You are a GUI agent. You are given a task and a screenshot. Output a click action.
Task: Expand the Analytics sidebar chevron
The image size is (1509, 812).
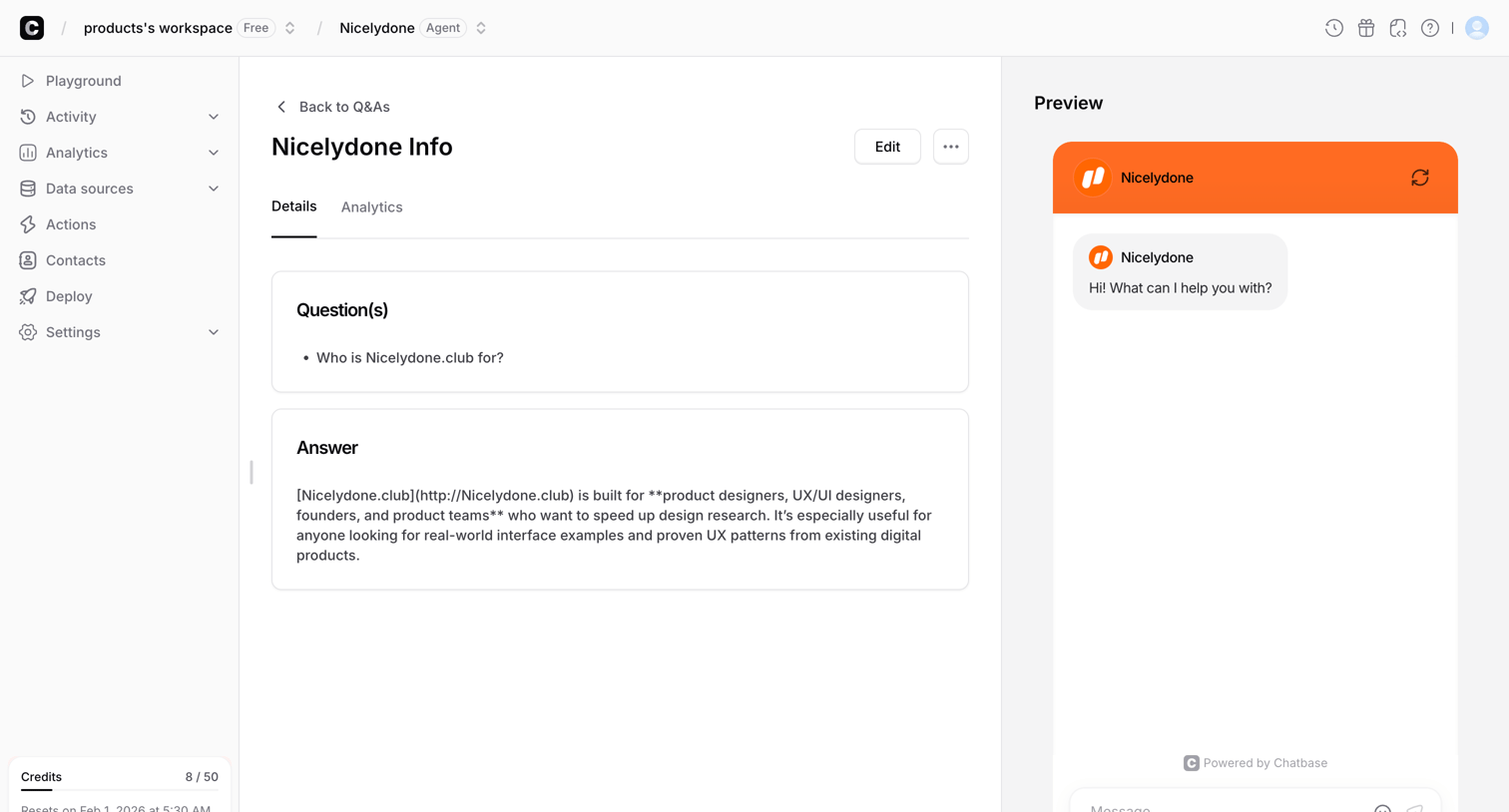point(213,153)
